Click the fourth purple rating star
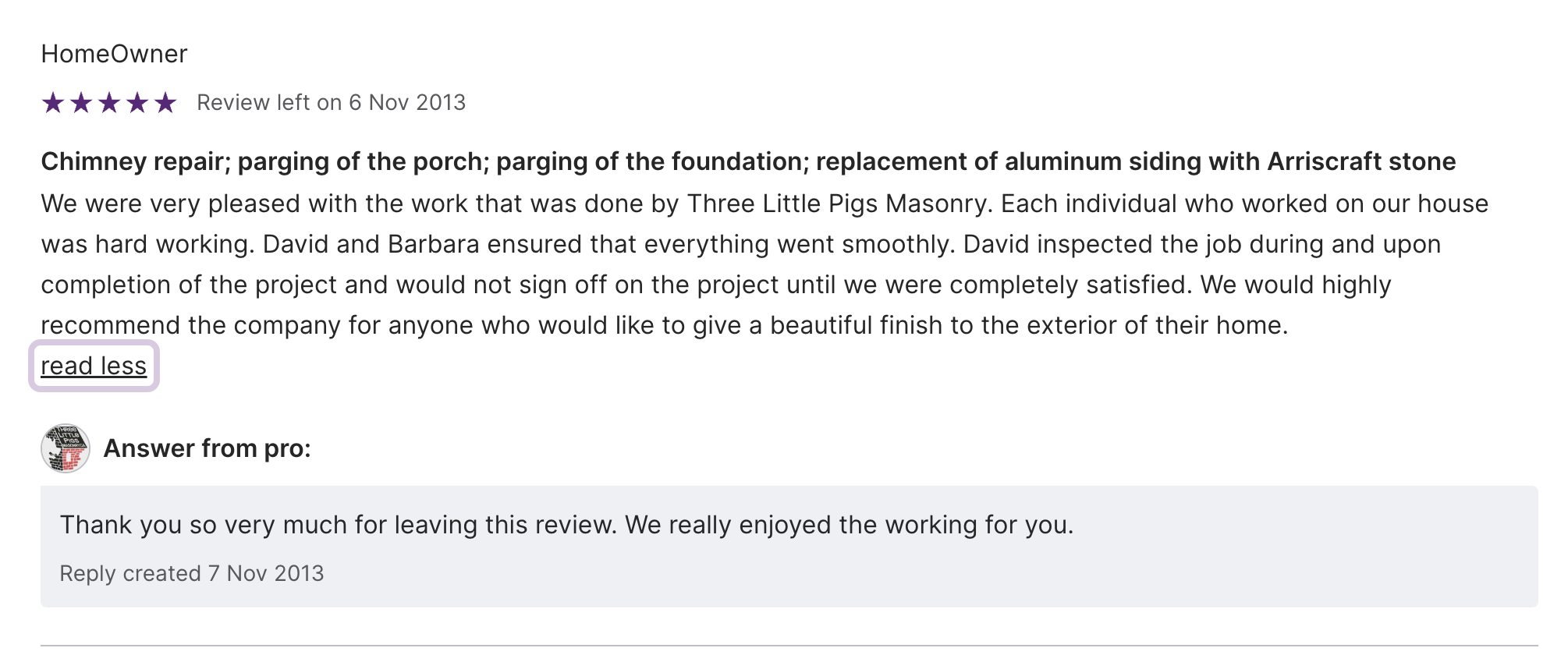 pyautogui.click(x=137, y=102)
